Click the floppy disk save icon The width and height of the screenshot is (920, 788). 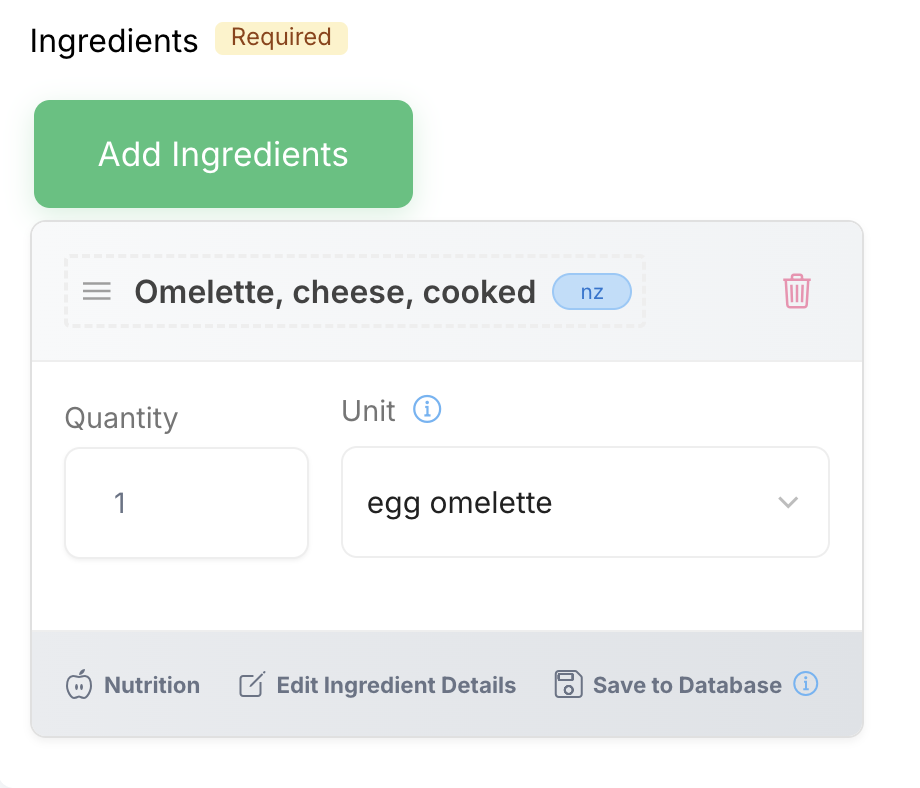568,685
